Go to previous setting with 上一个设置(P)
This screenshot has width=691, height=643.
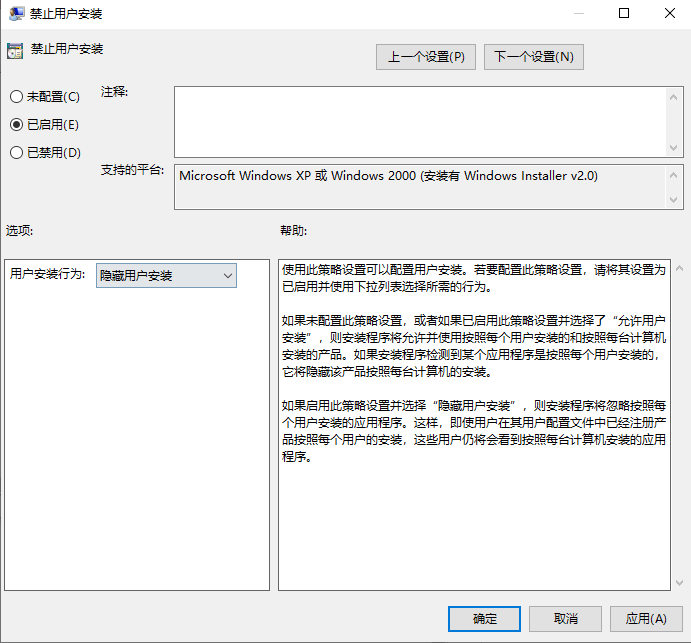click(426, 57)
